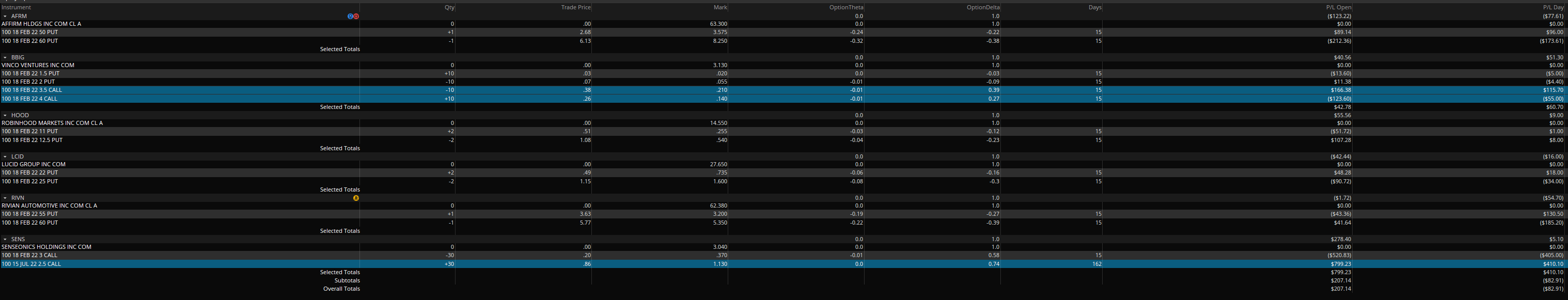This screenshot has width=1568, height=300.
Task: Select the AFFIRM HLDGS INC COM CL A row
Action: [x=784, y=24]
